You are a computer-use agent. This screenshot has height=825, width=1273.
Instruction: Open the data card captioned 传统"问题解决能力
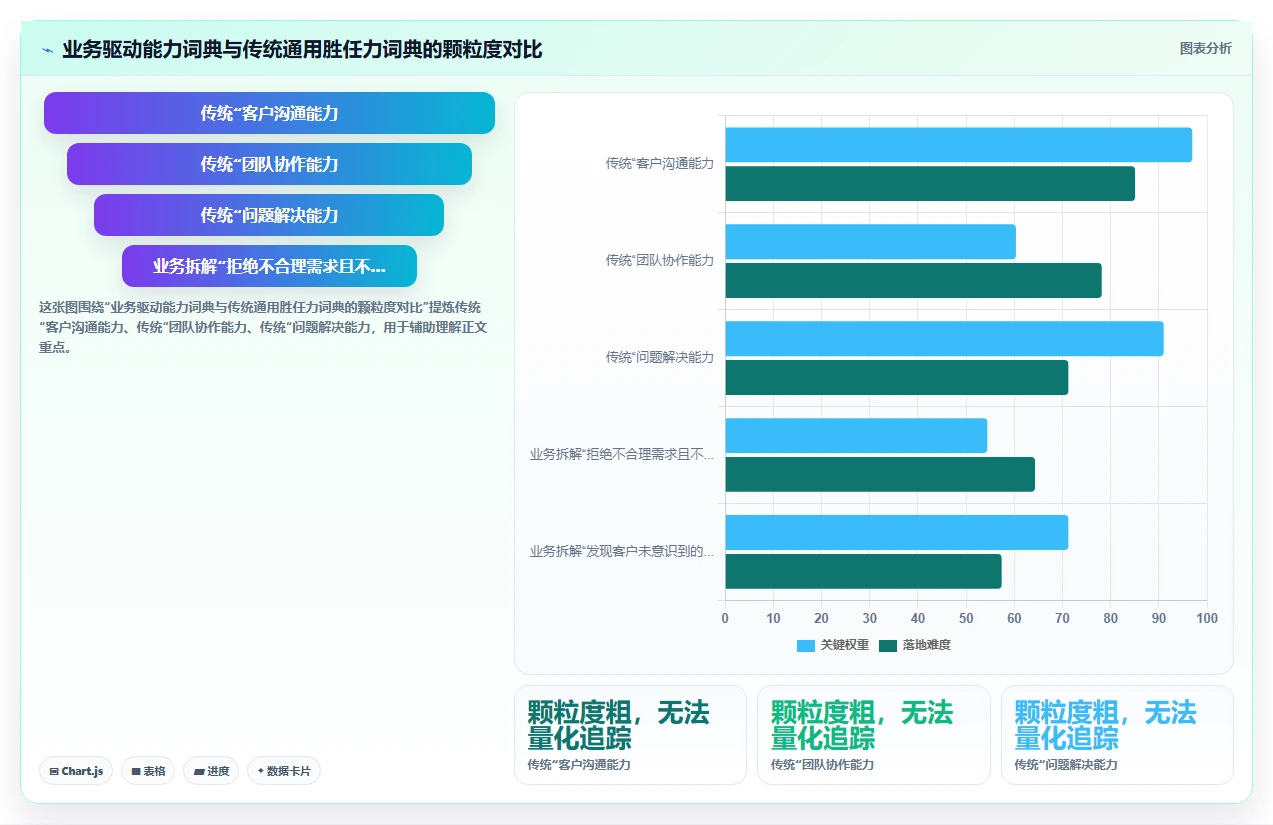pyautogui.click(x=1117, y=735)
